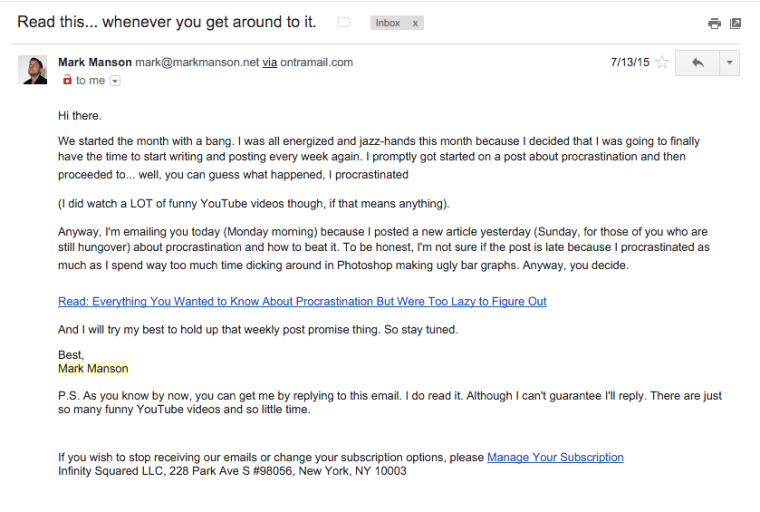The height and width of the screenshot is (512, 760).
Task: Star the email from Mark Manson
Action: (662, 63)
